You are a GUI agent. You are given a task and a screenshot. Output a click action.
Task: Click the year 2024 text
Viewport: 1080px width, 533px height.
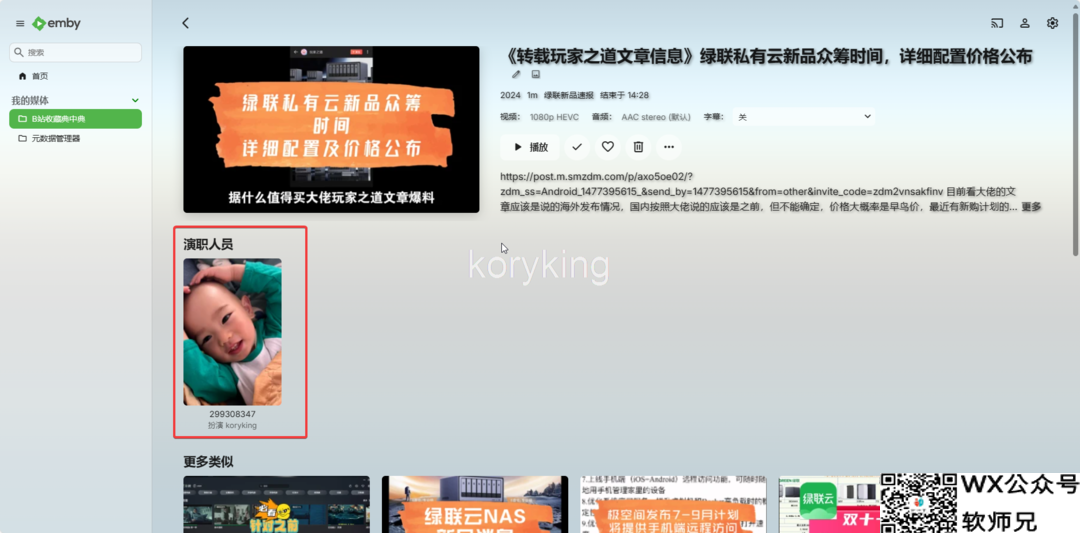point(510,95)
